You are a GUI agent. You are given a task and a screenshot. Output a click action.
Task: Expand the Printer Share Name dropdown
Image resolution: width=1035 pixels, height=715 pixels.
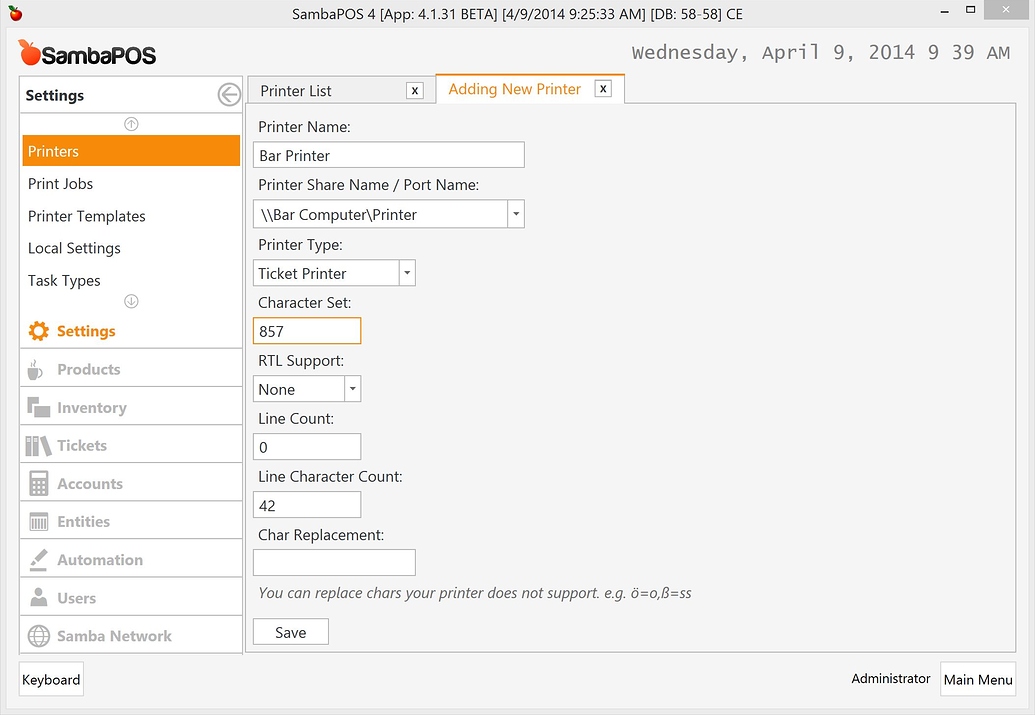click(516, 214)
